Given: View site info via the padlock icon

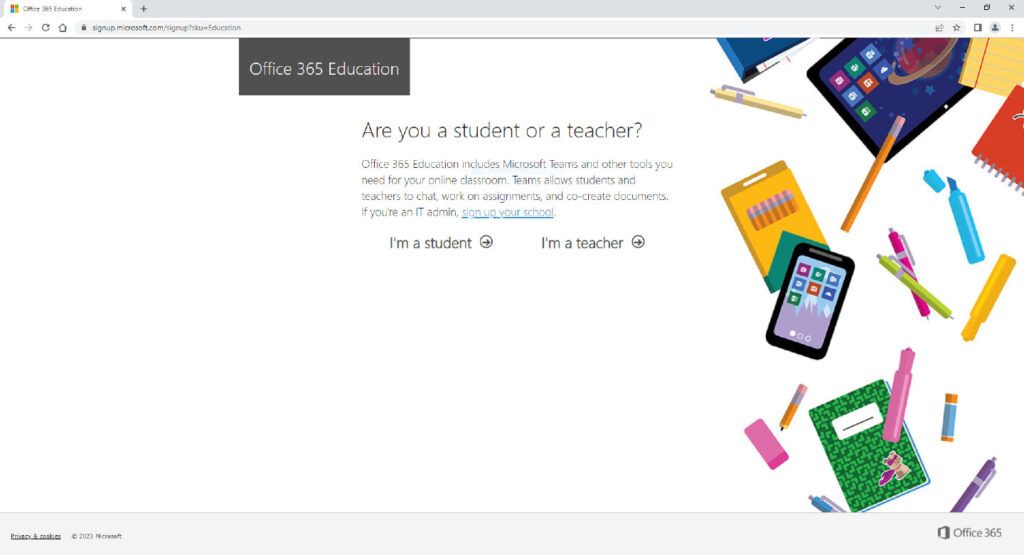Looking at the screenshot, I should [x=83, y=28].
